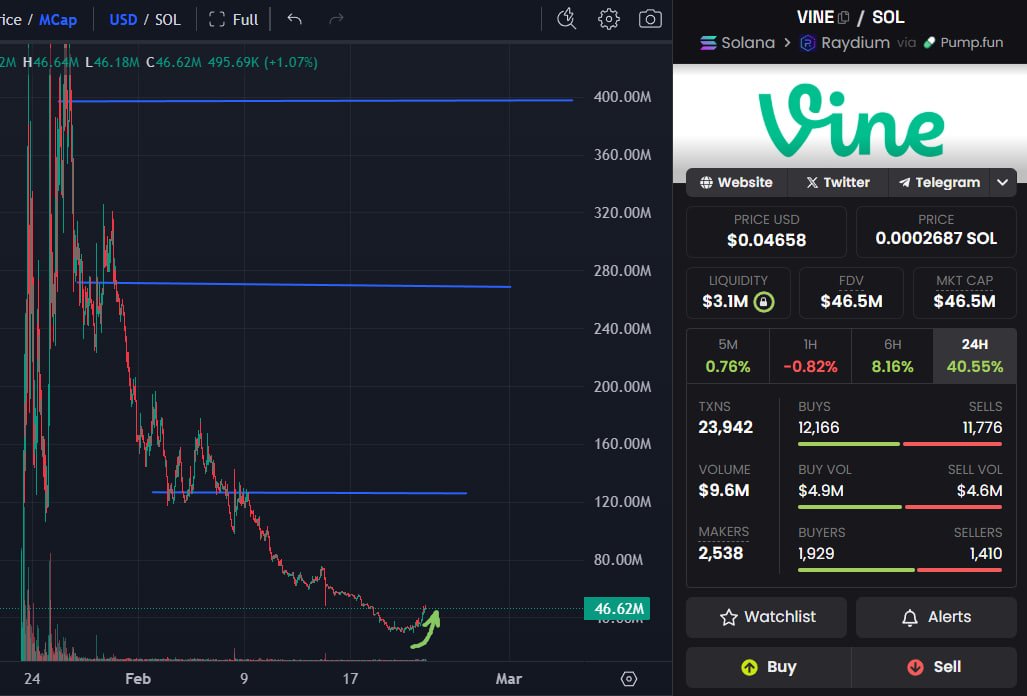Click the PRICE USD $0.04658 box
This screenshot has height=696, width=1027.
tap(766, 232)
